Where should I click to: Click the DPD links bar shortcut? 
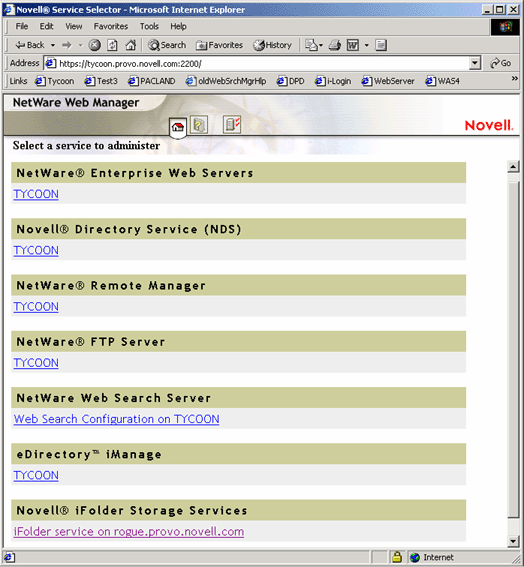click(290, 81)
